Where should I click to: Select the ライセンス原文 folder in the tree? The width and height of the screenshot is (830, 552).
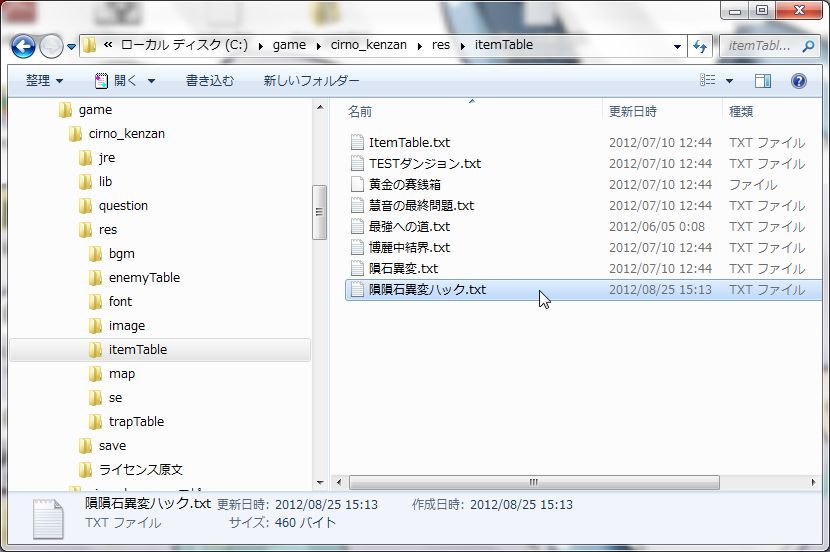pyautogui.click(x=140, y=469)
